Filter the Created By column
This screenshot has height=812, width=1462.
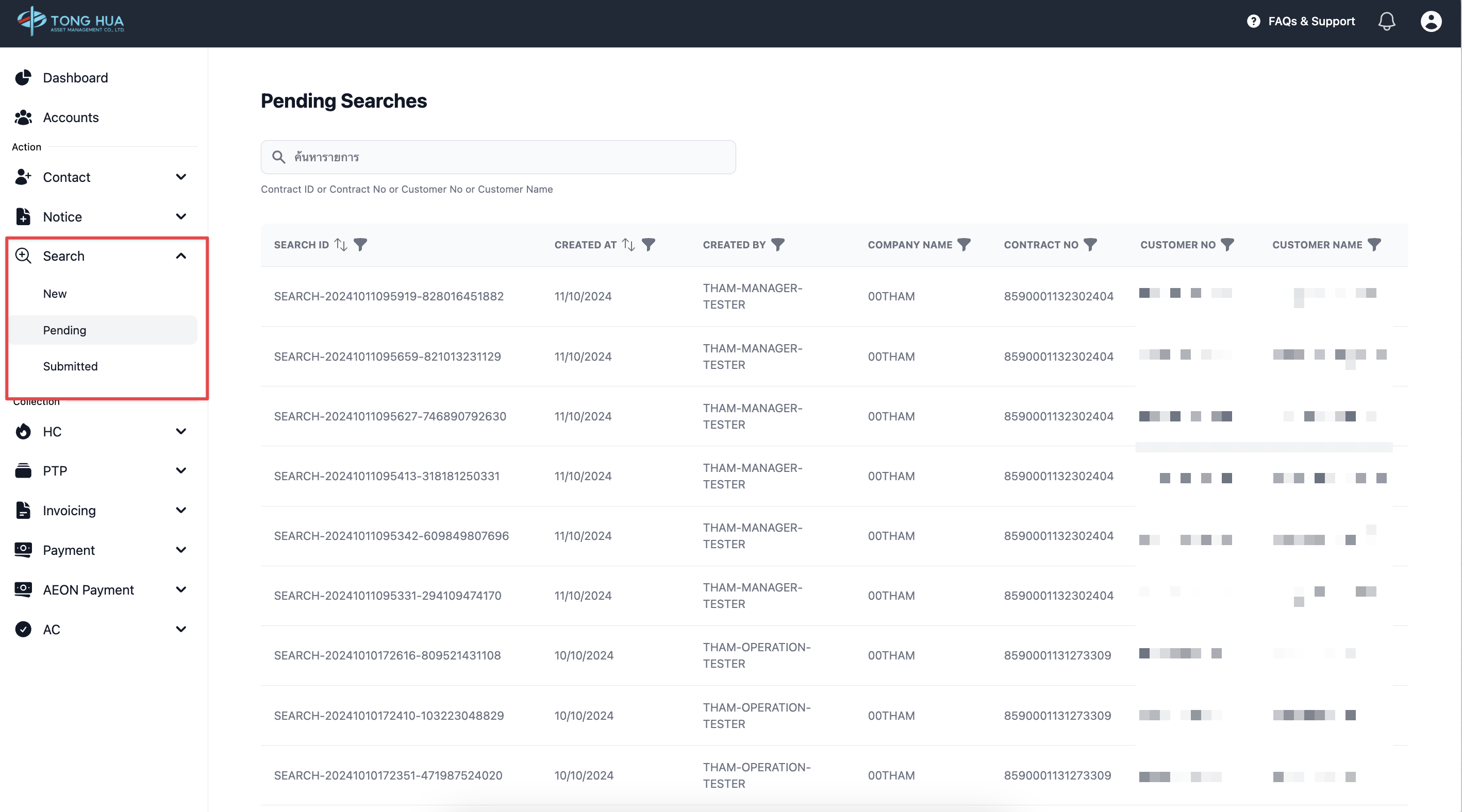pos(778,244)
